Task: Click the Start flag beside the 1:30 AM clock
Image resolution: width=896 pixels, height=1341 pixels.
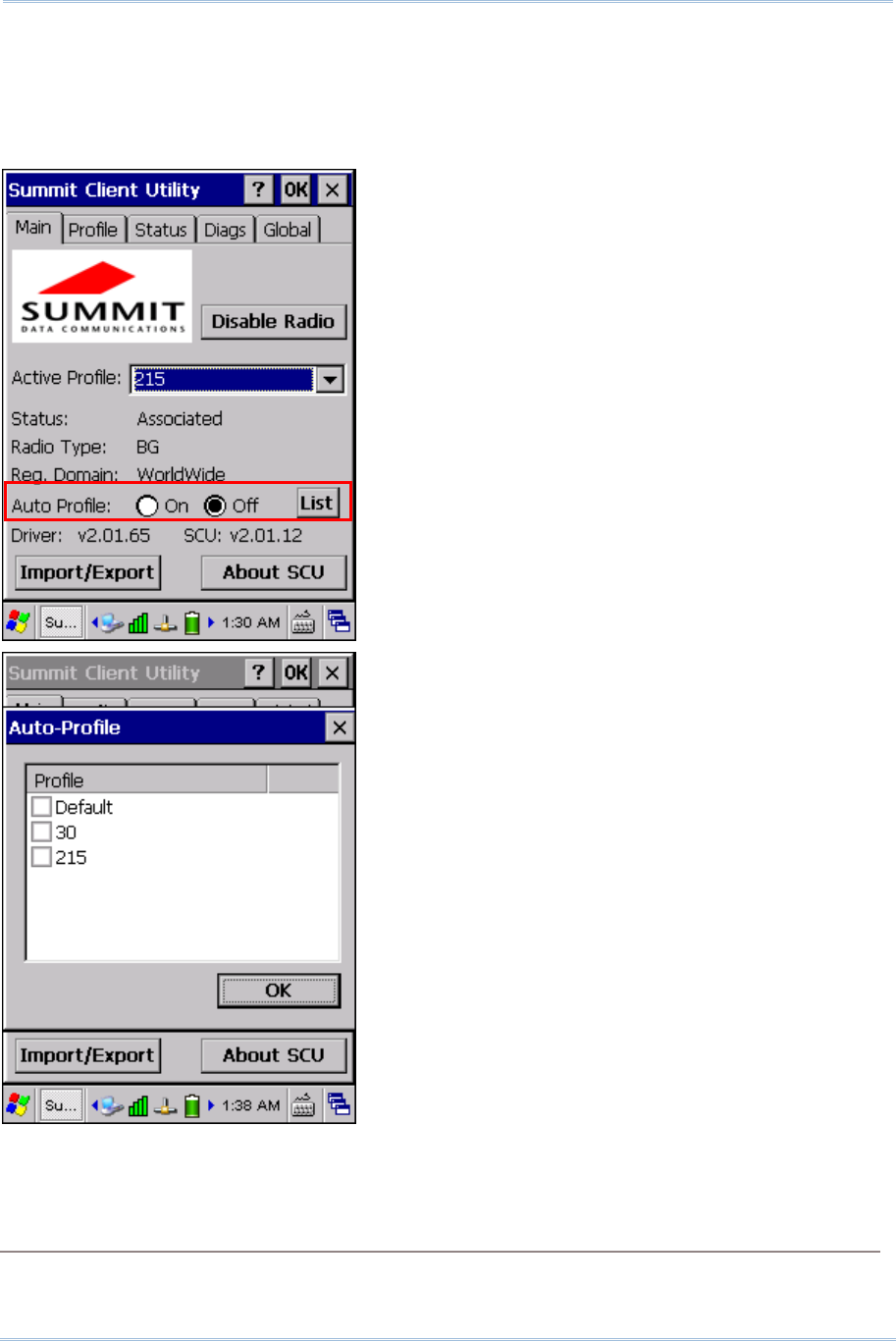Action: pyautogui.click(x=18, y=621)
